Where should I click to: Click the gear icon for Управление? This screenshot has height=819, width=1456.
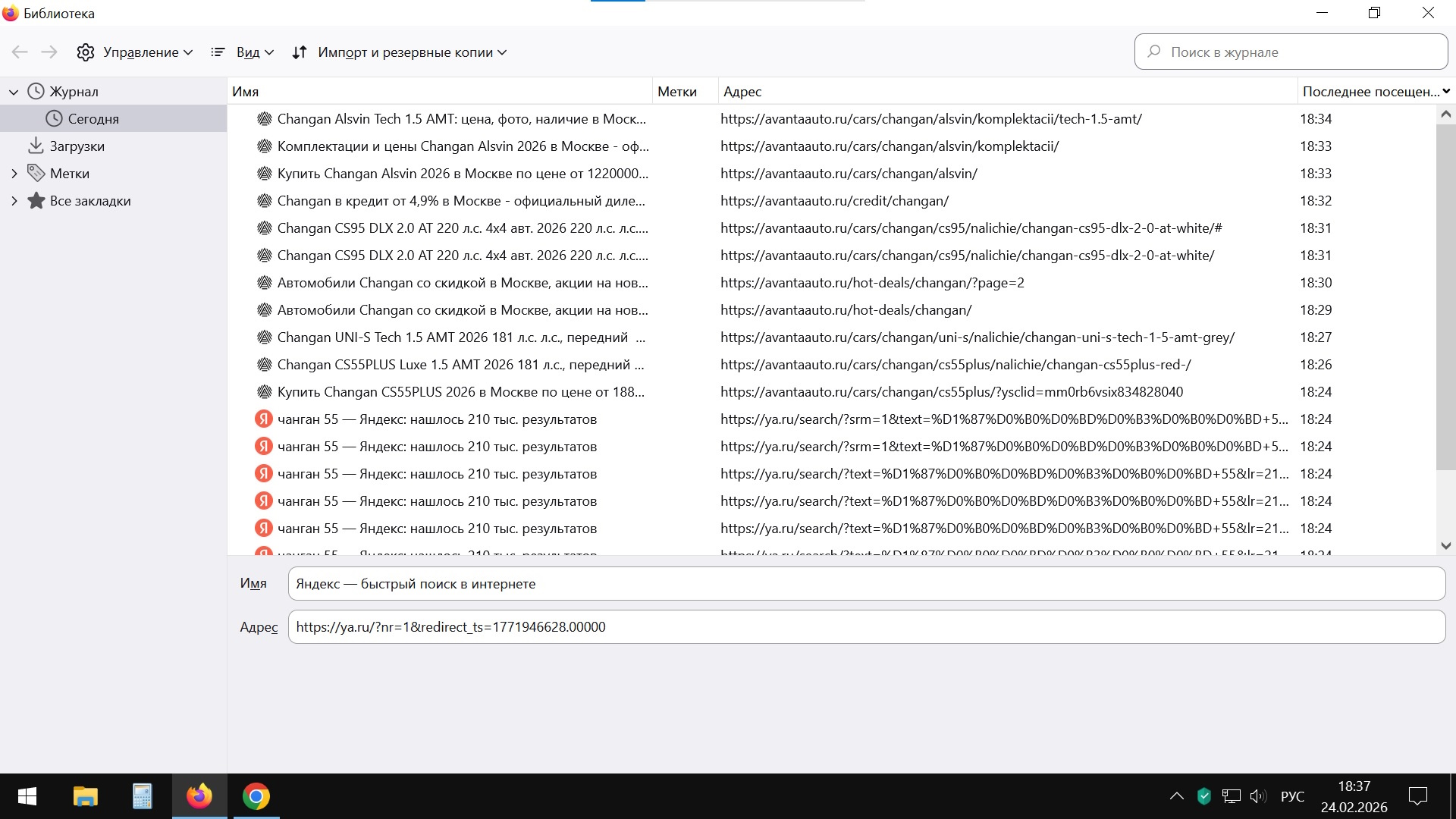point(86,52)
